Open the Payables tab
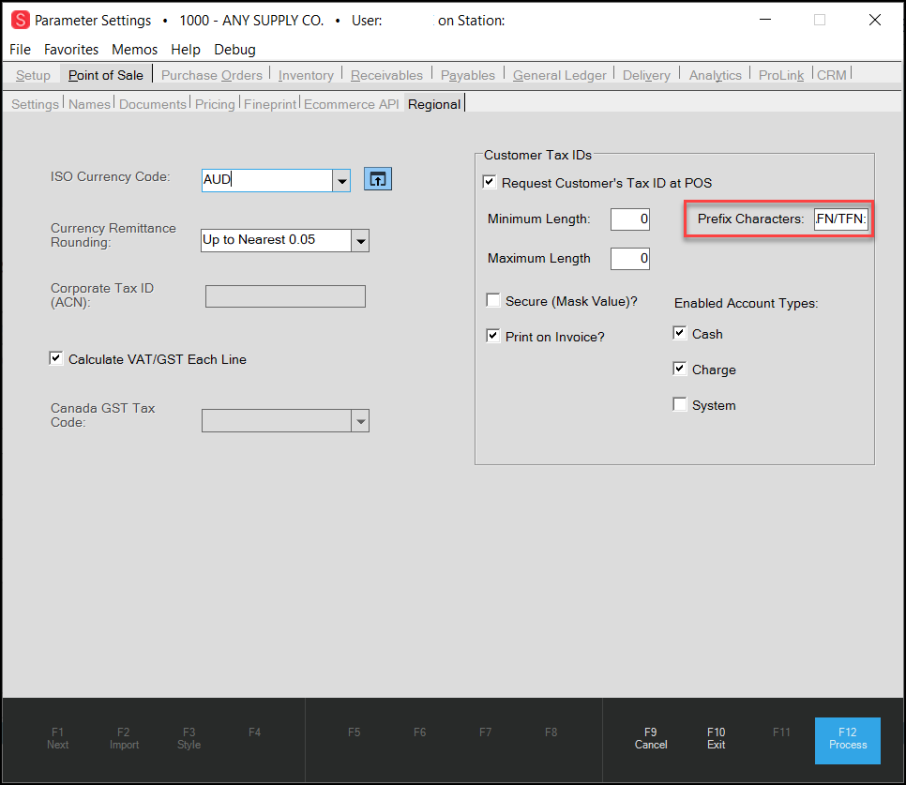Screen dimensions: 906x785 [x=468, y=75]
